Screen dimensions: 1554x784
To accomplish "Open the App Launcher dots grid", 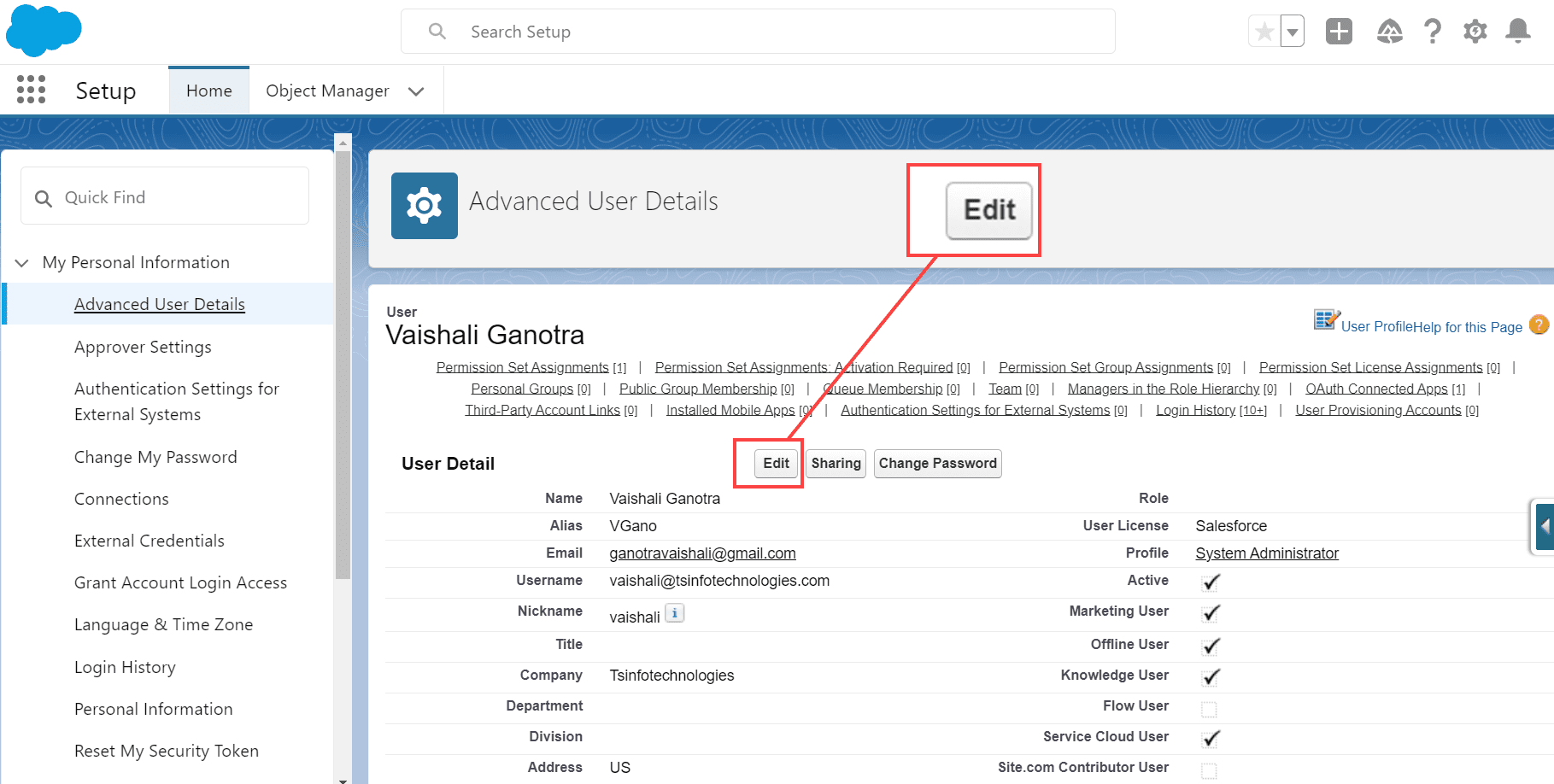I will pyautogui.click(x=31, y=90).
